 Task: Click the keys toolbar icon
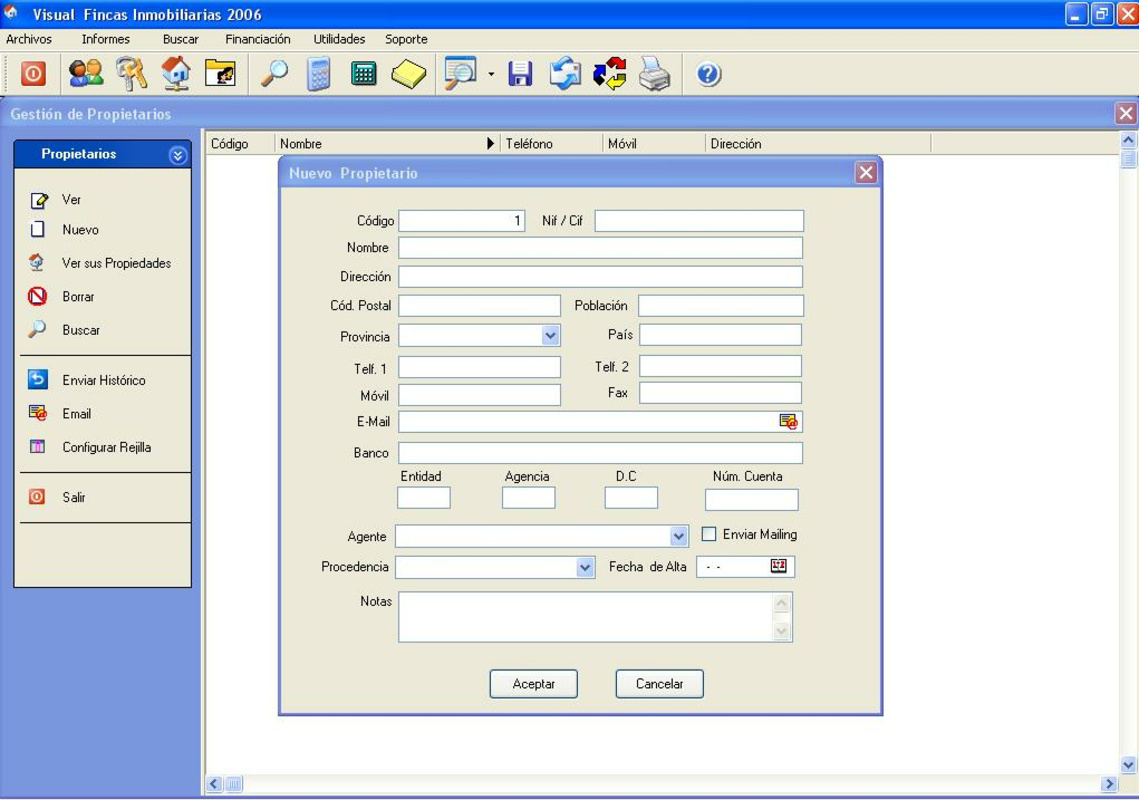point(131,73)
